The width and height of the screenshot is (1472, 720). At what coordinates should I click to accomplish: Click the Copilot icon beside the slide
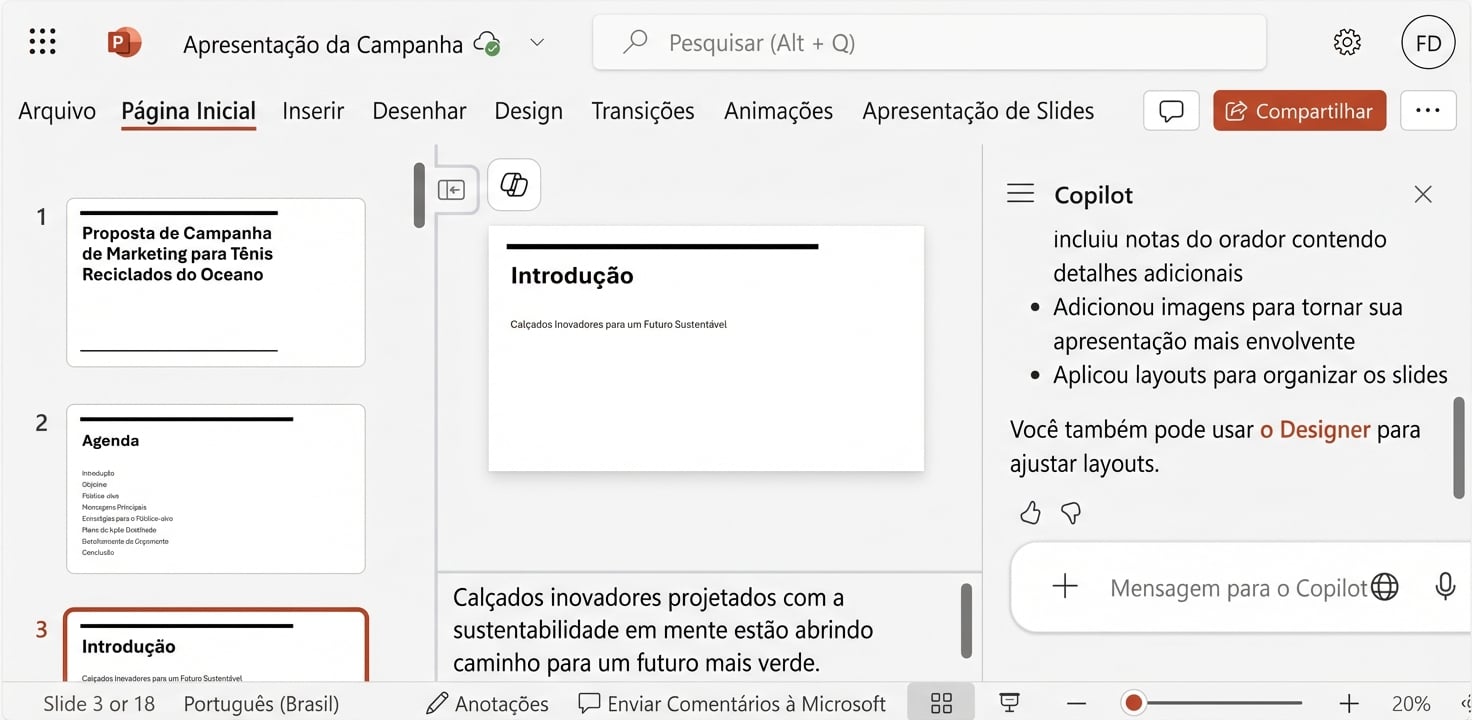(513, 185)
